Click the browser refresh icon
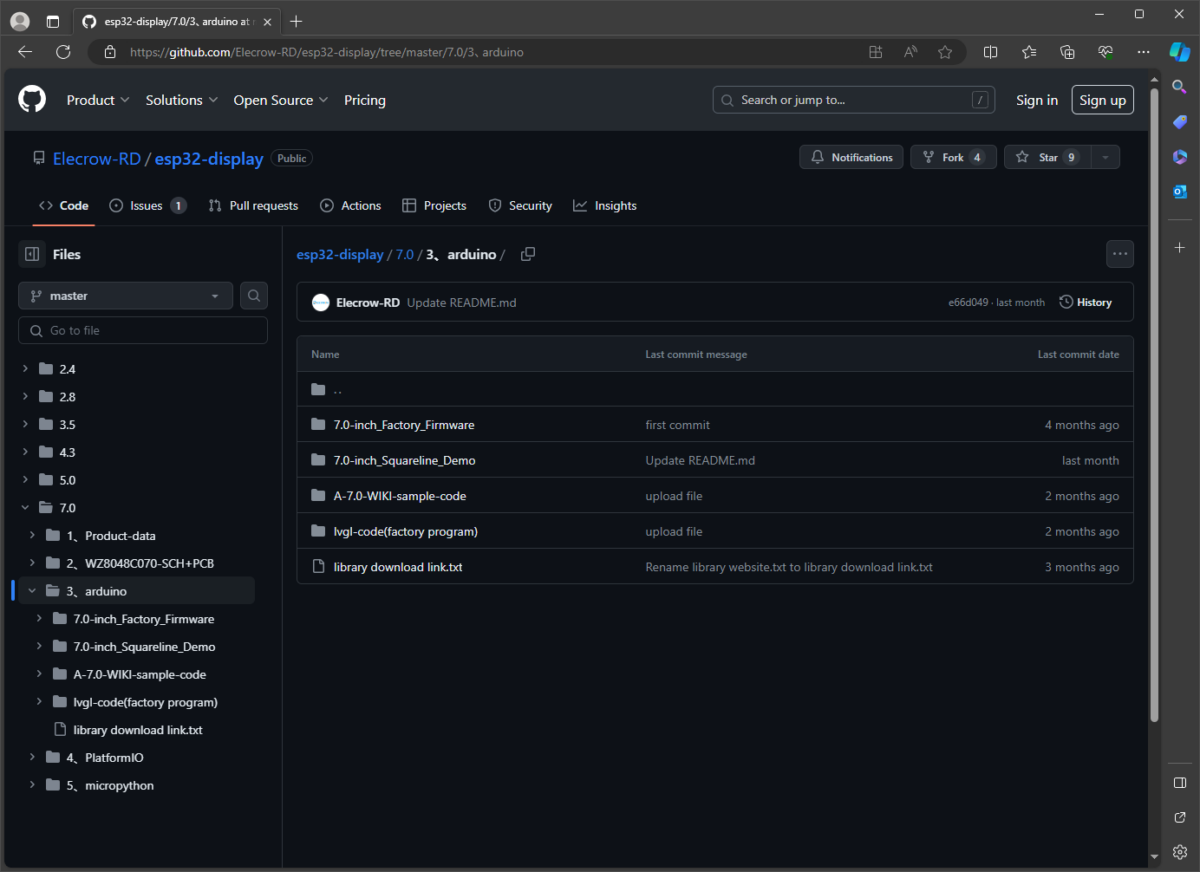Viewport: 1200px width, 872px height. point(63,52)
